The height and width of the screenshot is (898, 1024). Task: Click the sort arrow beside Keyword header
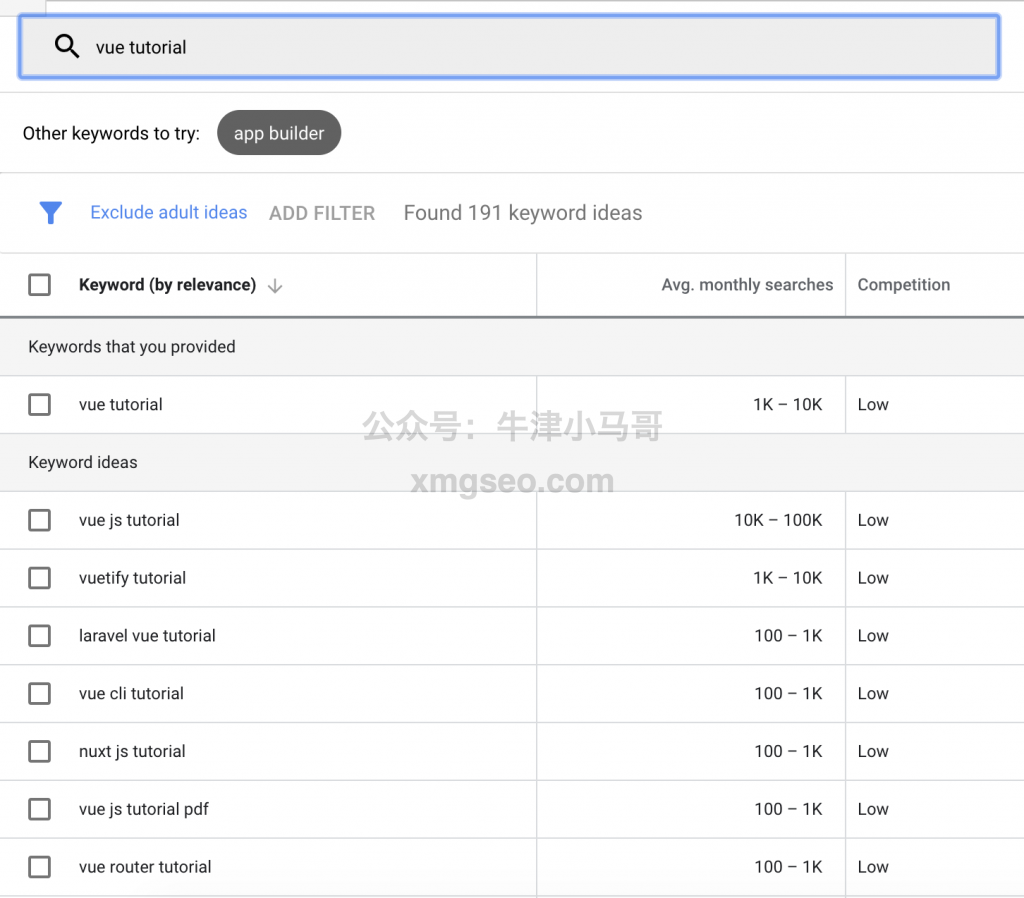[275, 285]
